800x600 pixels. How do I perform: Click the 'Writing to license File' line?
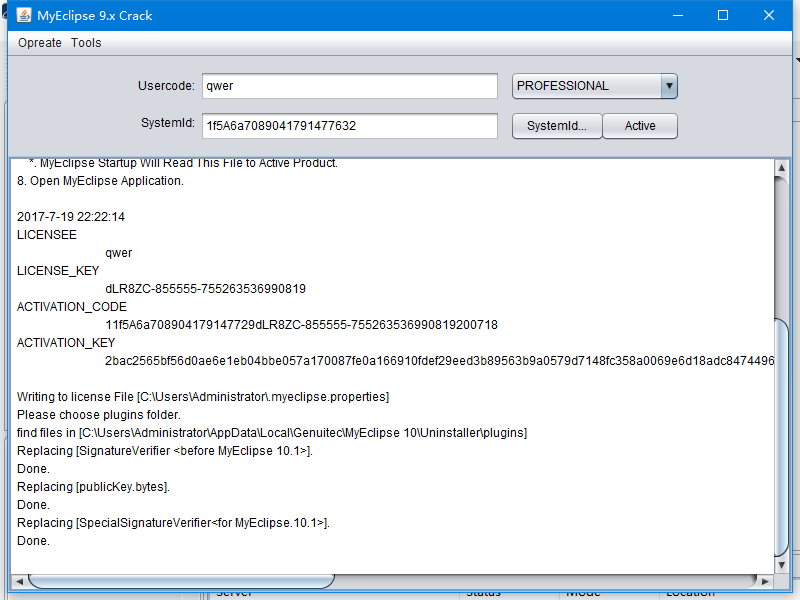[203, 397]
